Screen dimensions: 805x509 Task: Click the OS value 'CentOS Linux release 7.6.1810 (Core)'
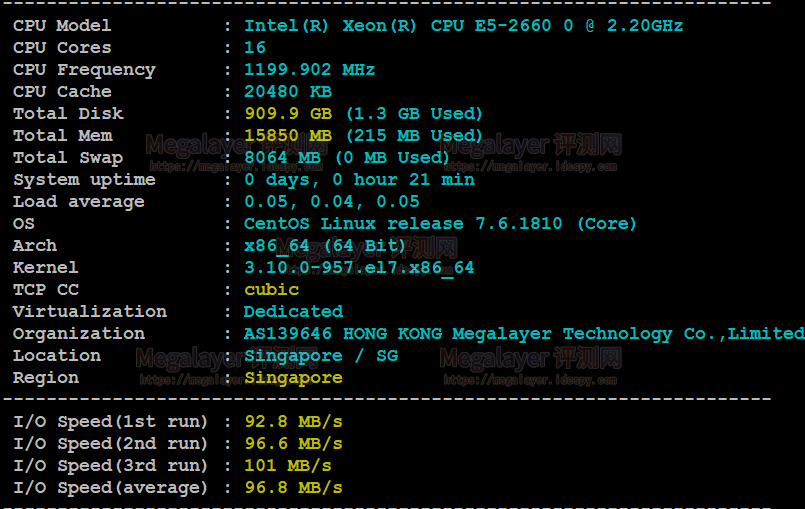[x=440, y=224]
